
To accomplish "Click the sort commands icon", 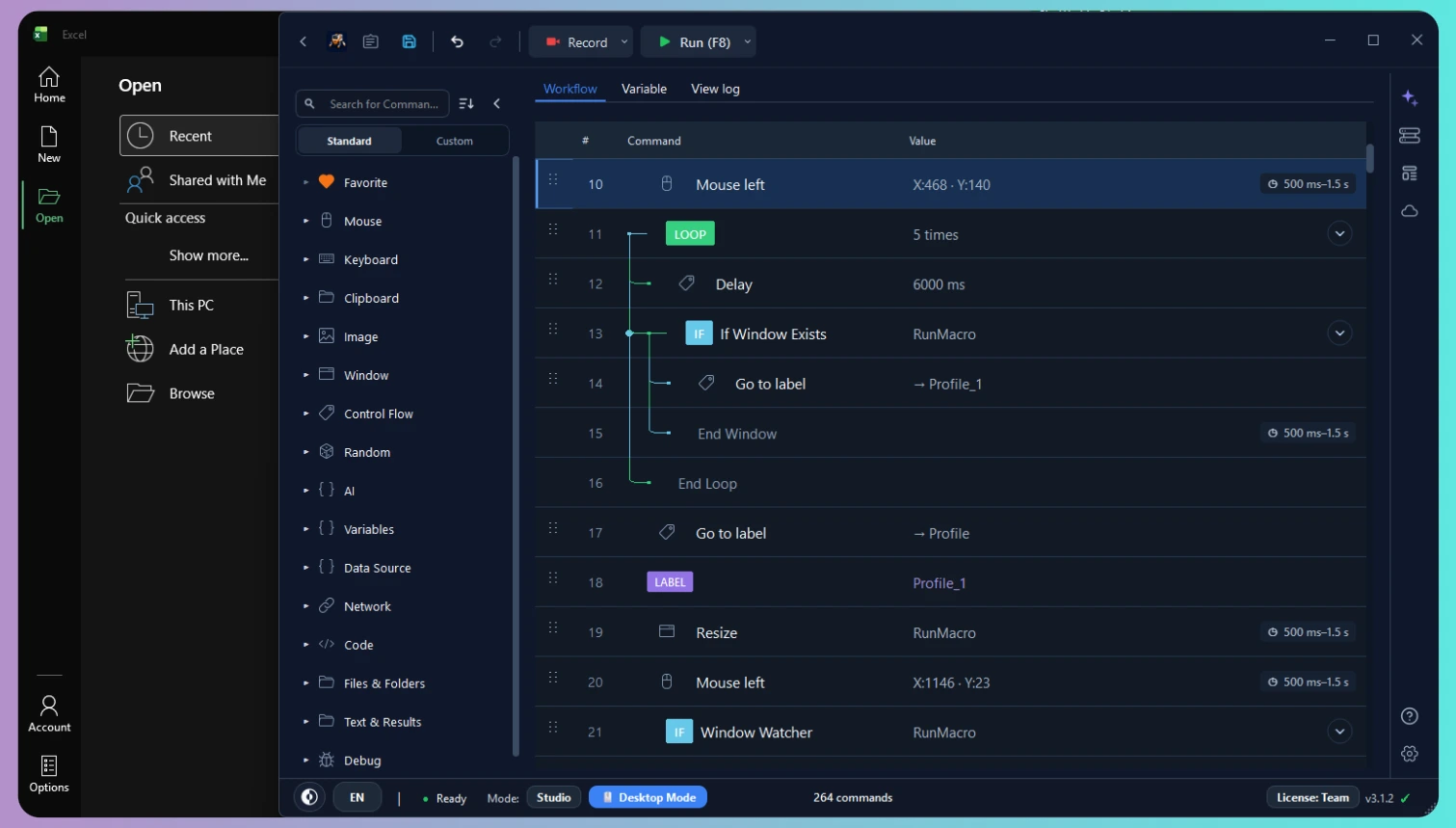I will coord(466,103).
